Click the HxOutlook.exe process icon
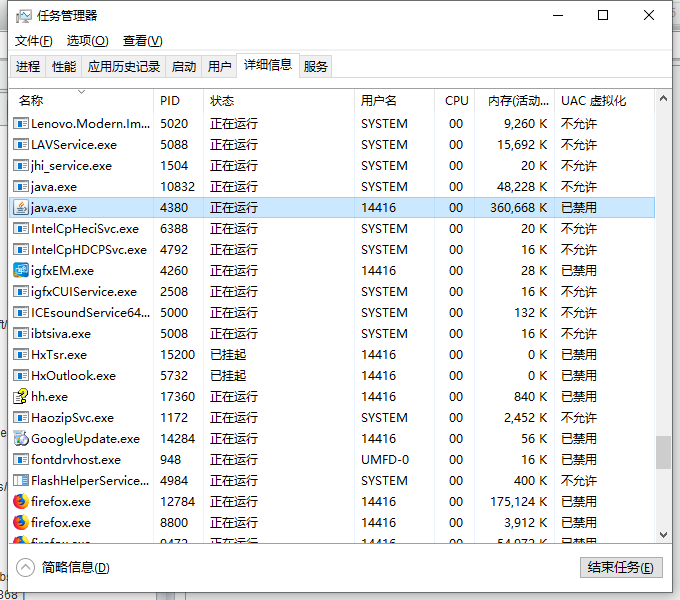This screenshot has height=600, width=680. pos(21,376)
